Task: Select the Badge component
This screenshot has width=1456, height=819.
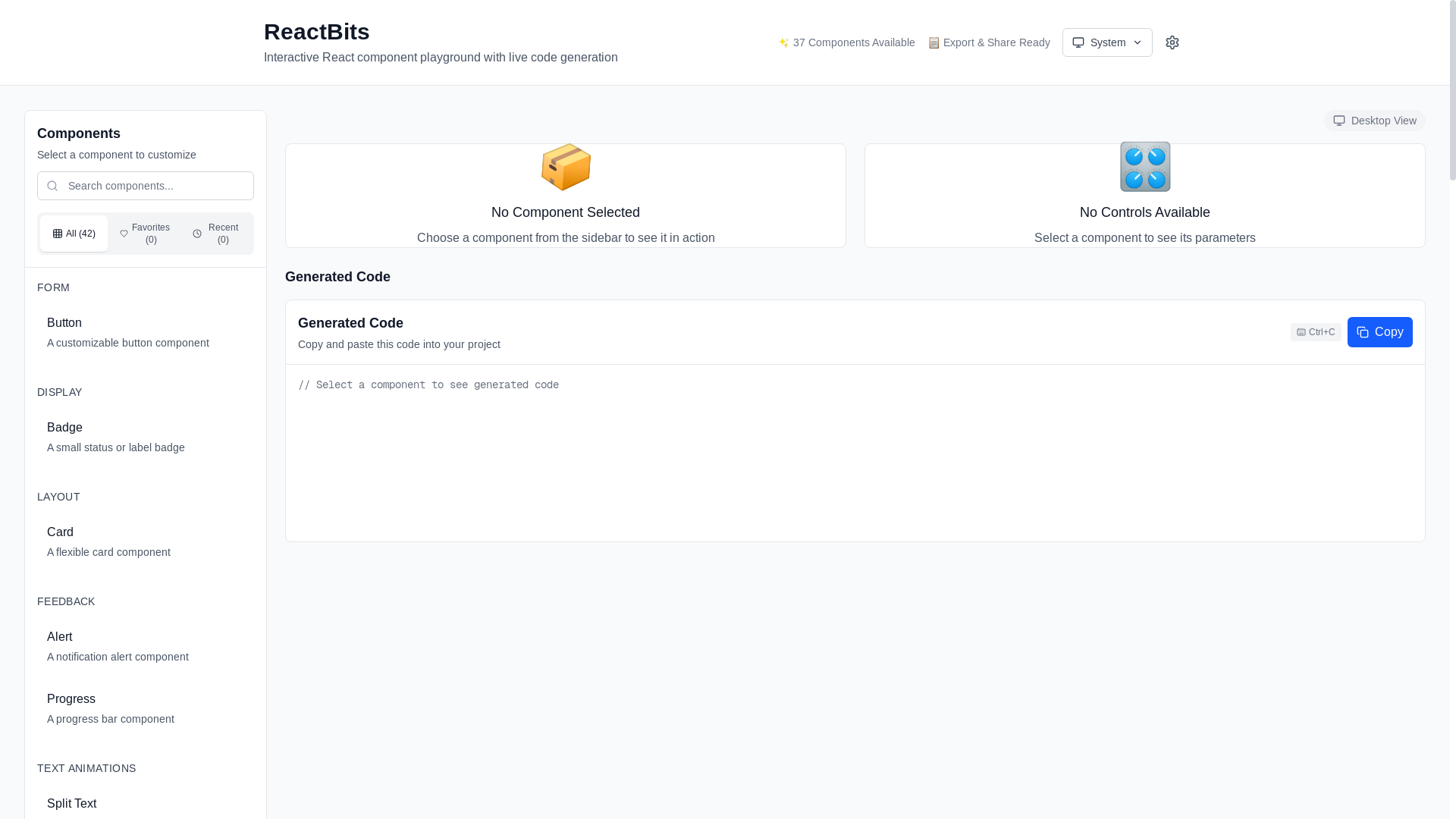Action: tap(146, 437)
